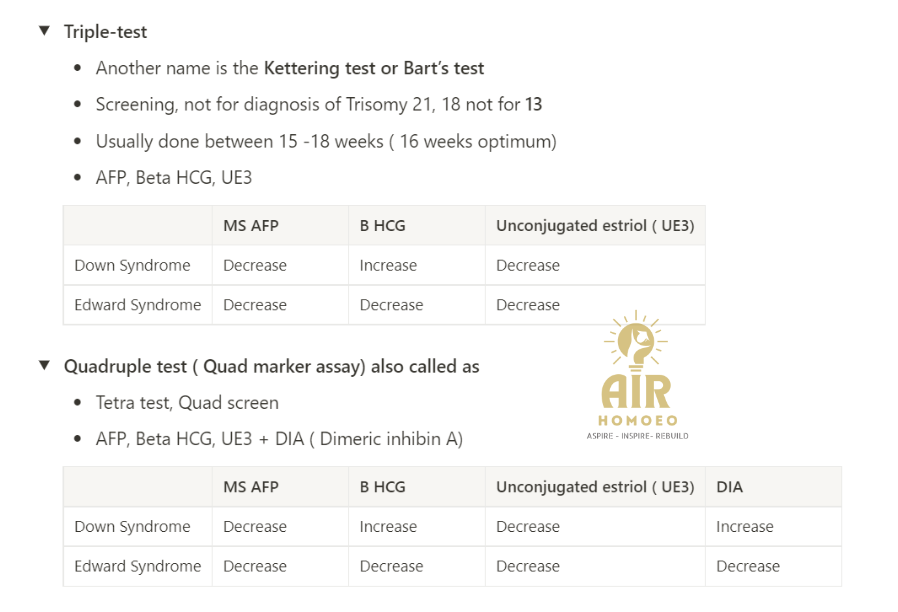The width and height of the screenshot is (898, 612).
Task: Click the B HCG header in triple-test table
Action: point(383,226)
